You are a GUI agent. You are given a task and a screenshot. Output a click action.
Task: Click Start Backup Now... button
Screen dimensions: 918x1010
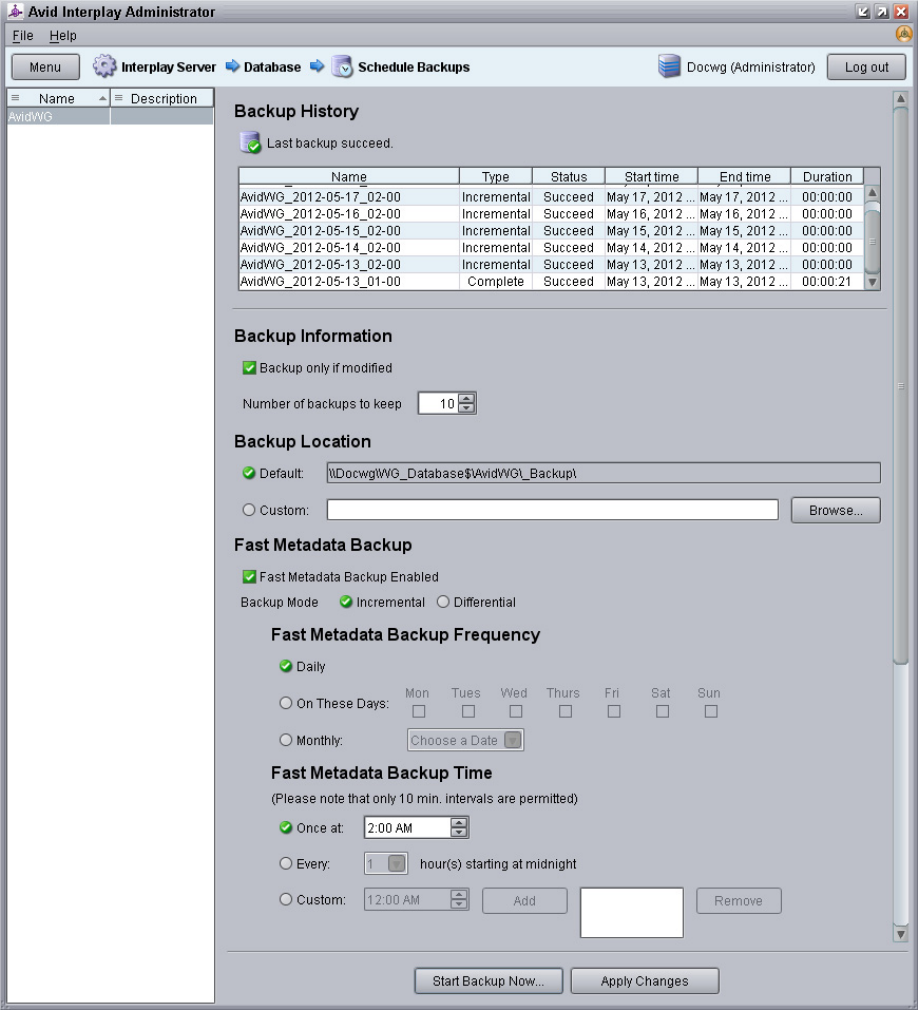(488, 981)
